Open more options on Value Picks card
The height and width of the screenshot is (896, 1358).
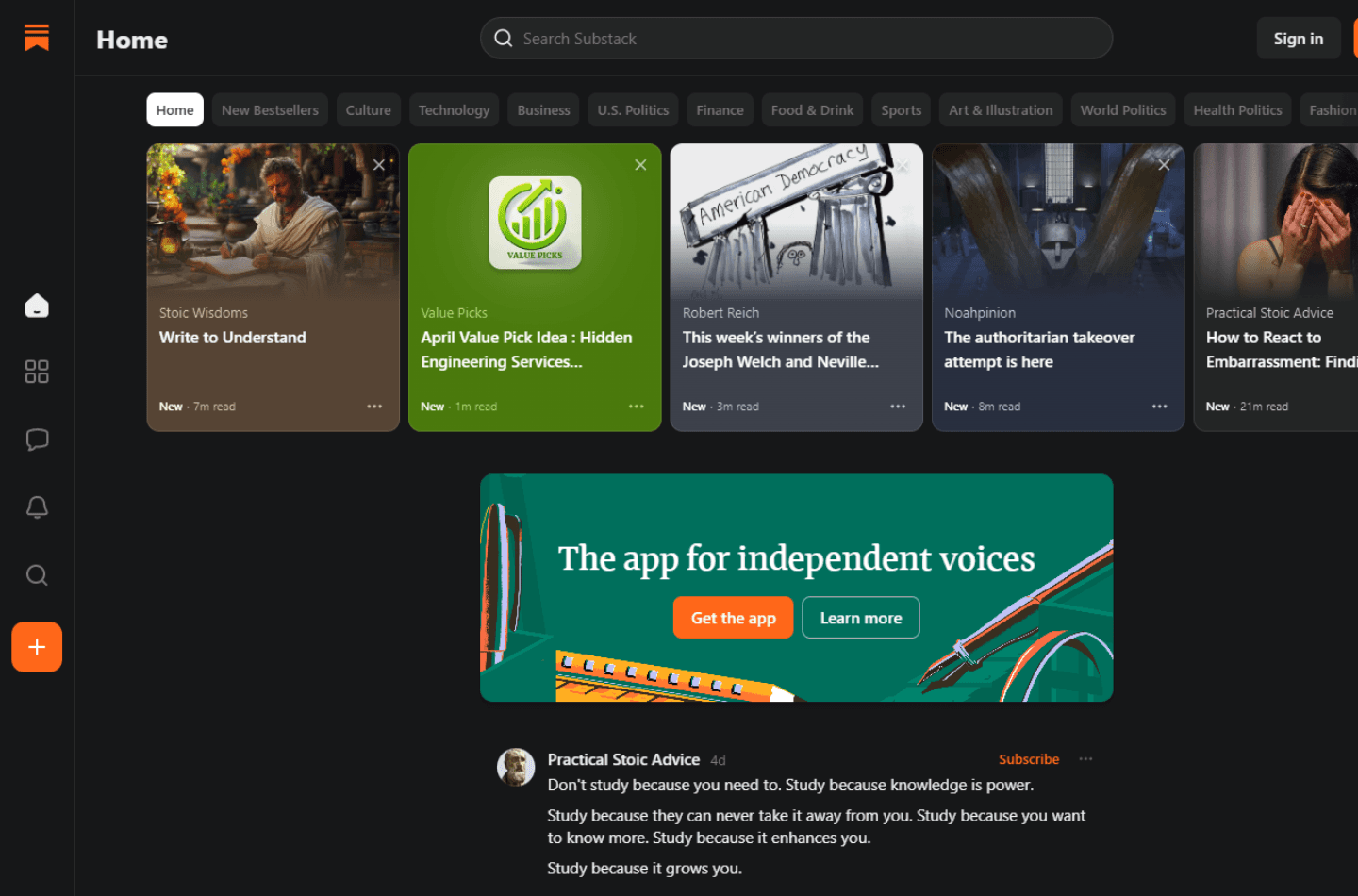pos(637,407)
